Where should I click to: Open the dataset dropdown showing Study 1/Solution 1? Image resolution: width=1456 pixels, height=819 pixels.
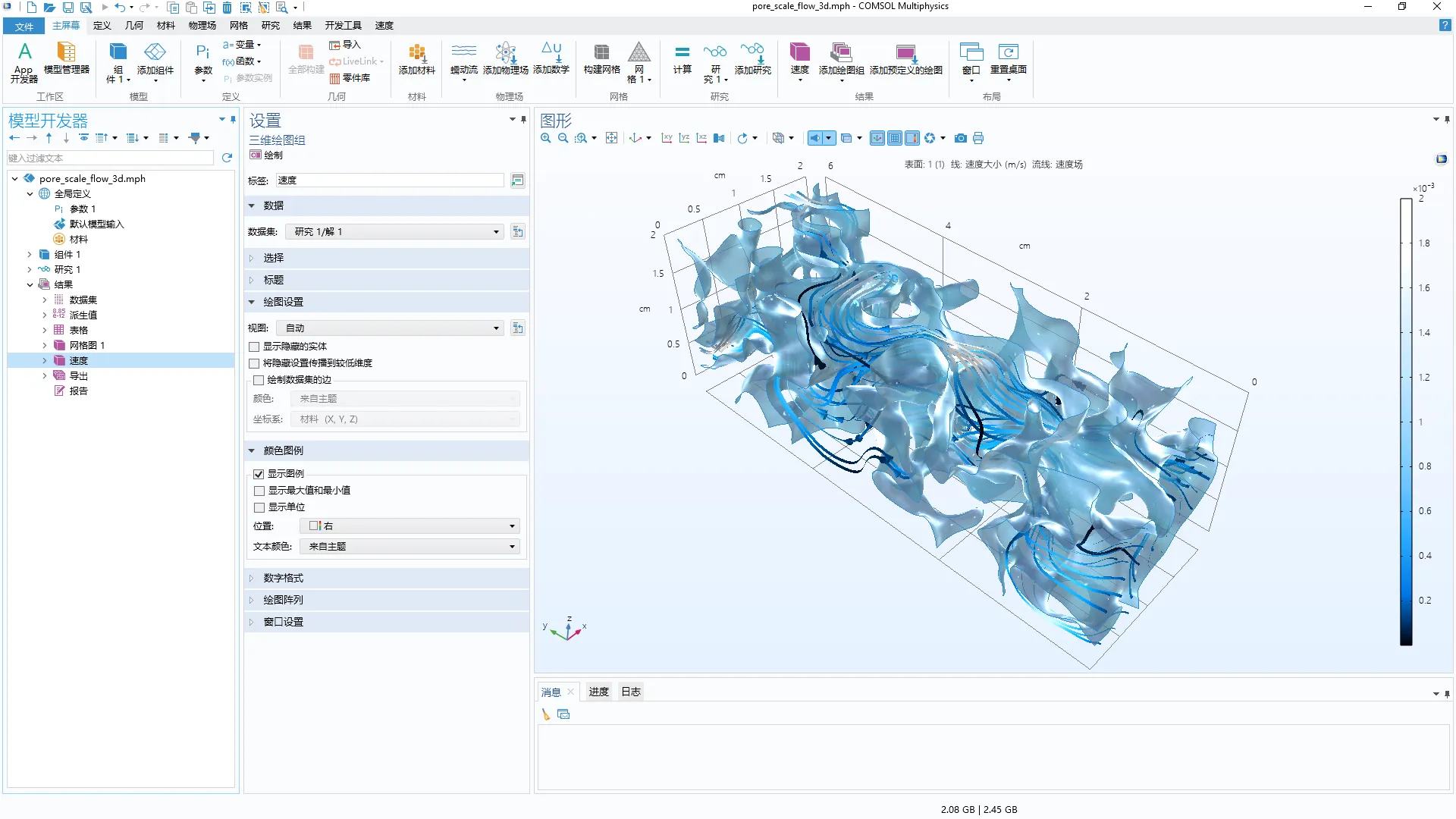pos(397,232)
